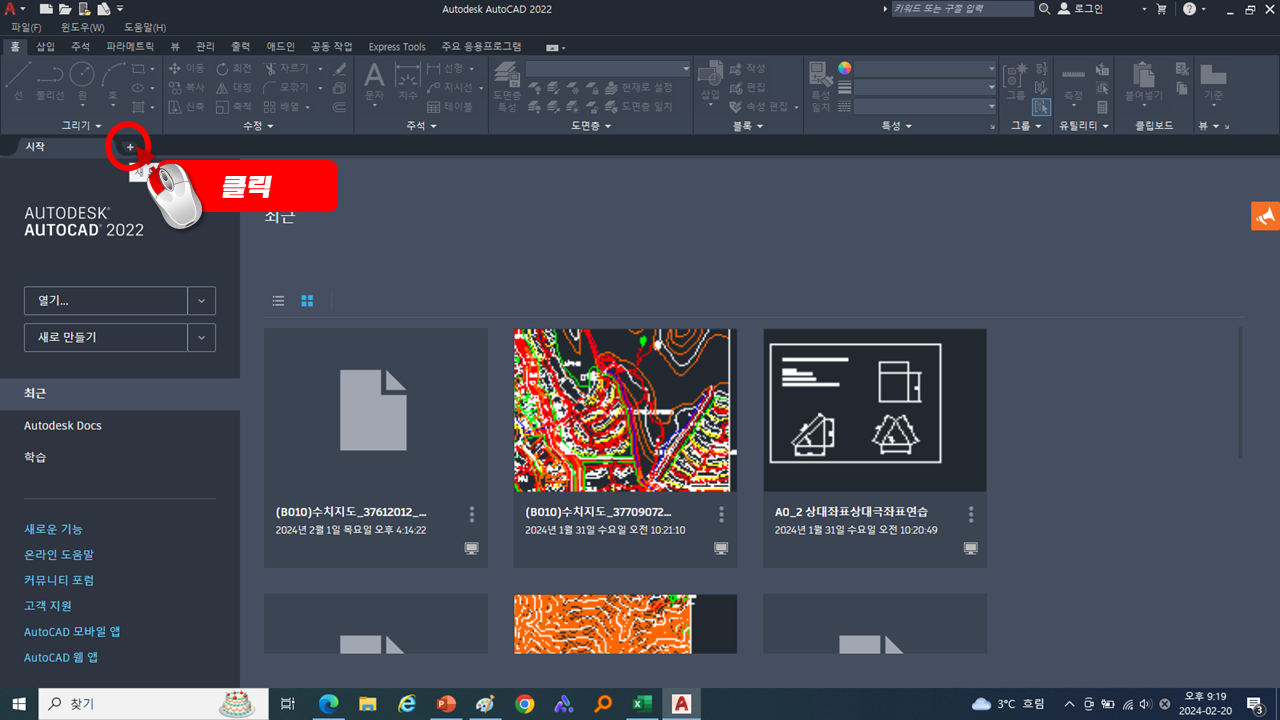Select the Dimension (치수) tool
This screenshot has width=1280, height=720.
407,82
